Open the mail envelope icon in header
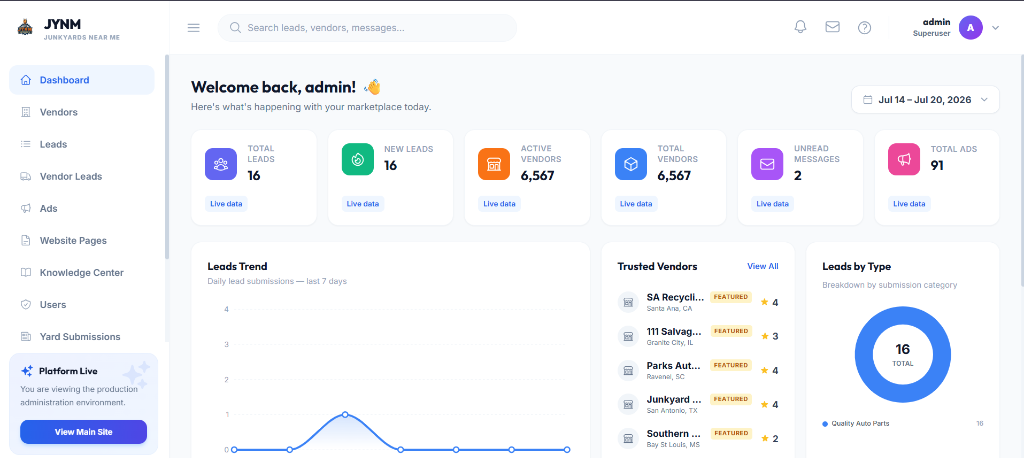Screen dimensions: 1024x458 click(832, 27)
